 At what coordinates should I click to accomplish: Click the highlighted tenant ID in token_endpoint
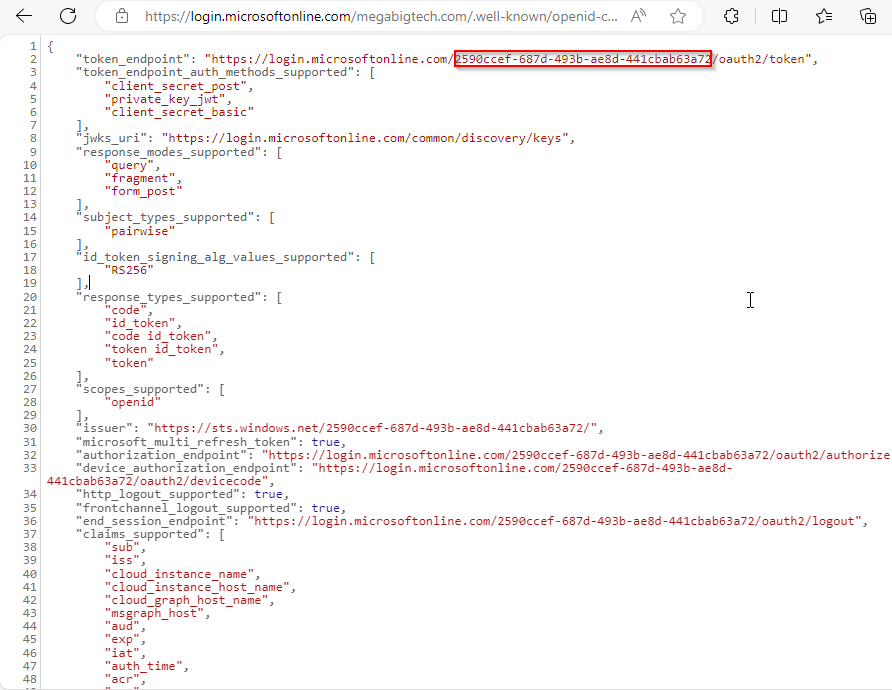(582, 59)
